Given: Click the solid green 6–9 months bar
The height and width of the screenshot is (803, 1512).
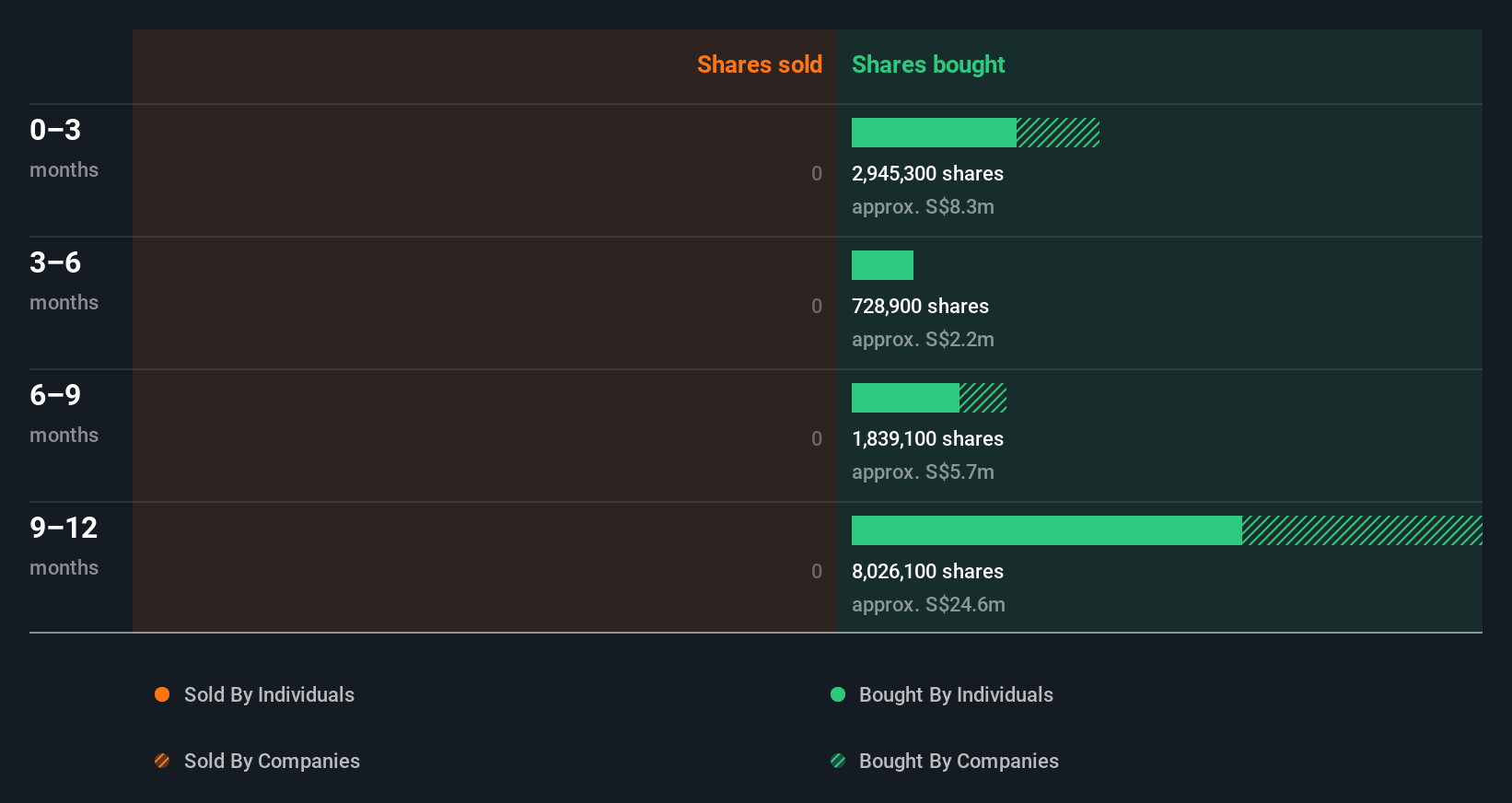Looking at the screenshot, I should (x=905, y=398).
